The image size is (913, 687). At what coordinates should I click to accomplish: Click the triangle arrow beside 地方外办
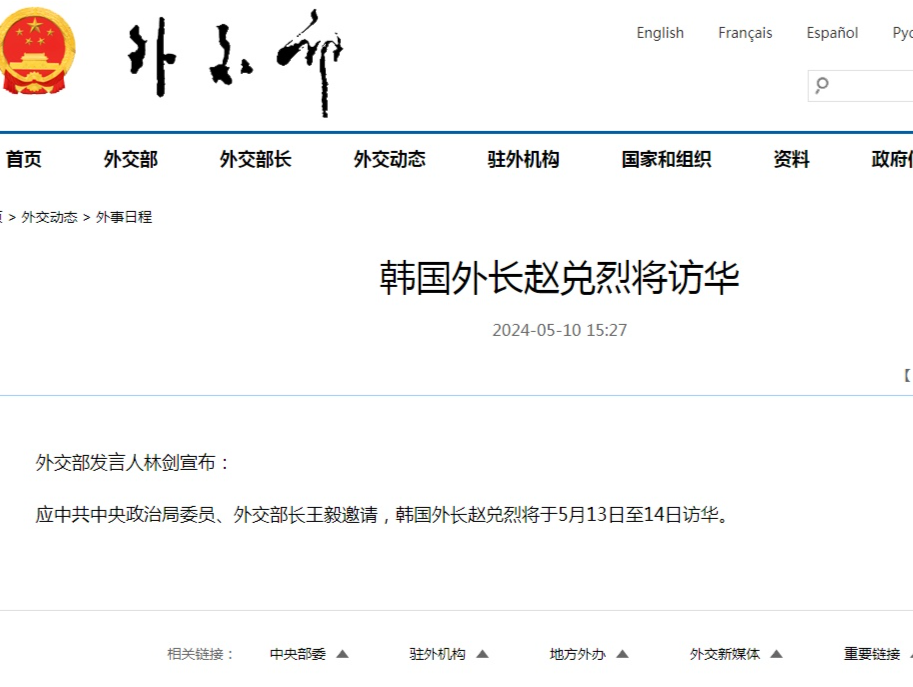point(622,654)
